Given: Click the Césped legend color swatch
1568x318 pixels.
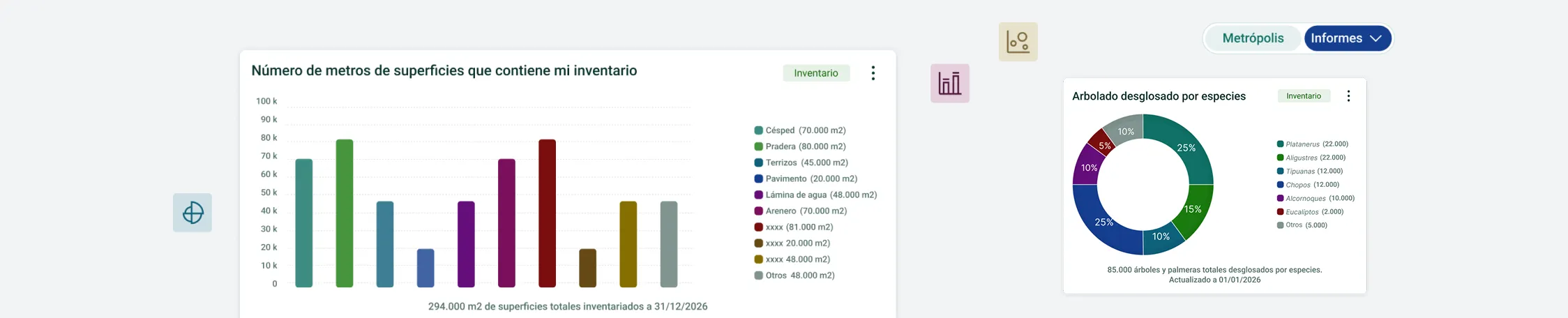Looking at the screenshot, I should click(x=758, y=130).
